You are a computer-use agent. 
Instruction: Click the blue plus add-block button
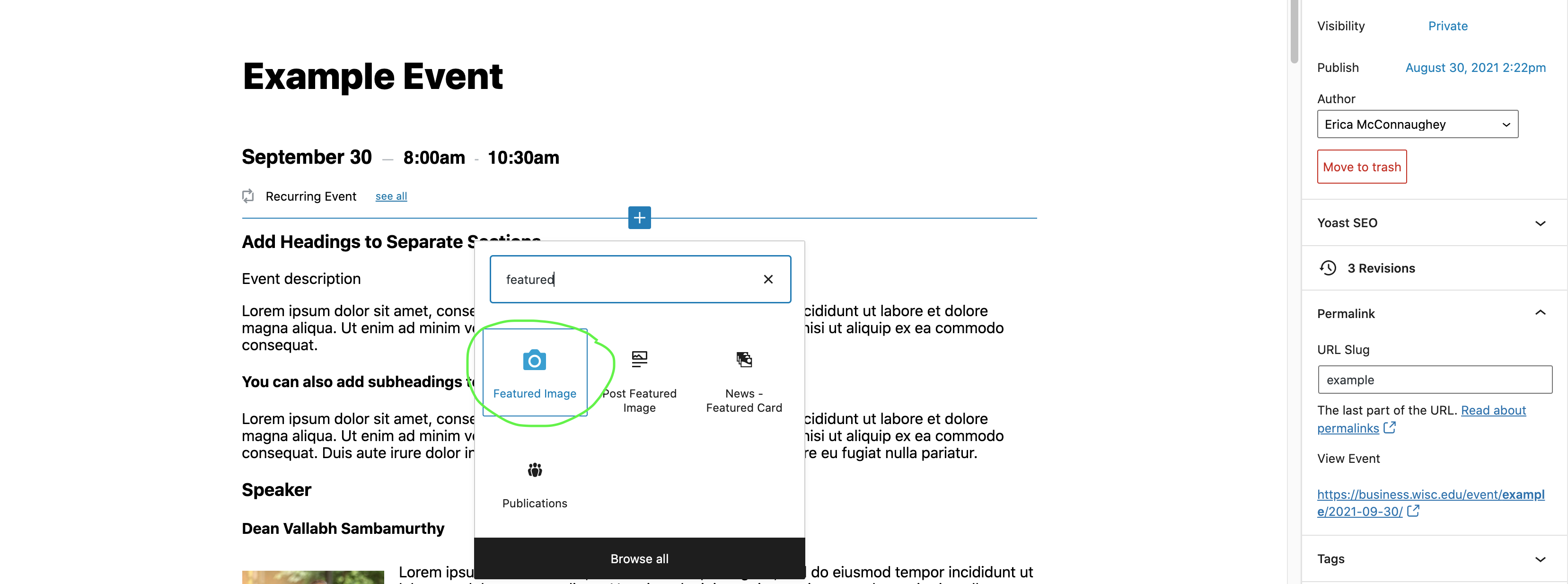click(x=639, y=217)
